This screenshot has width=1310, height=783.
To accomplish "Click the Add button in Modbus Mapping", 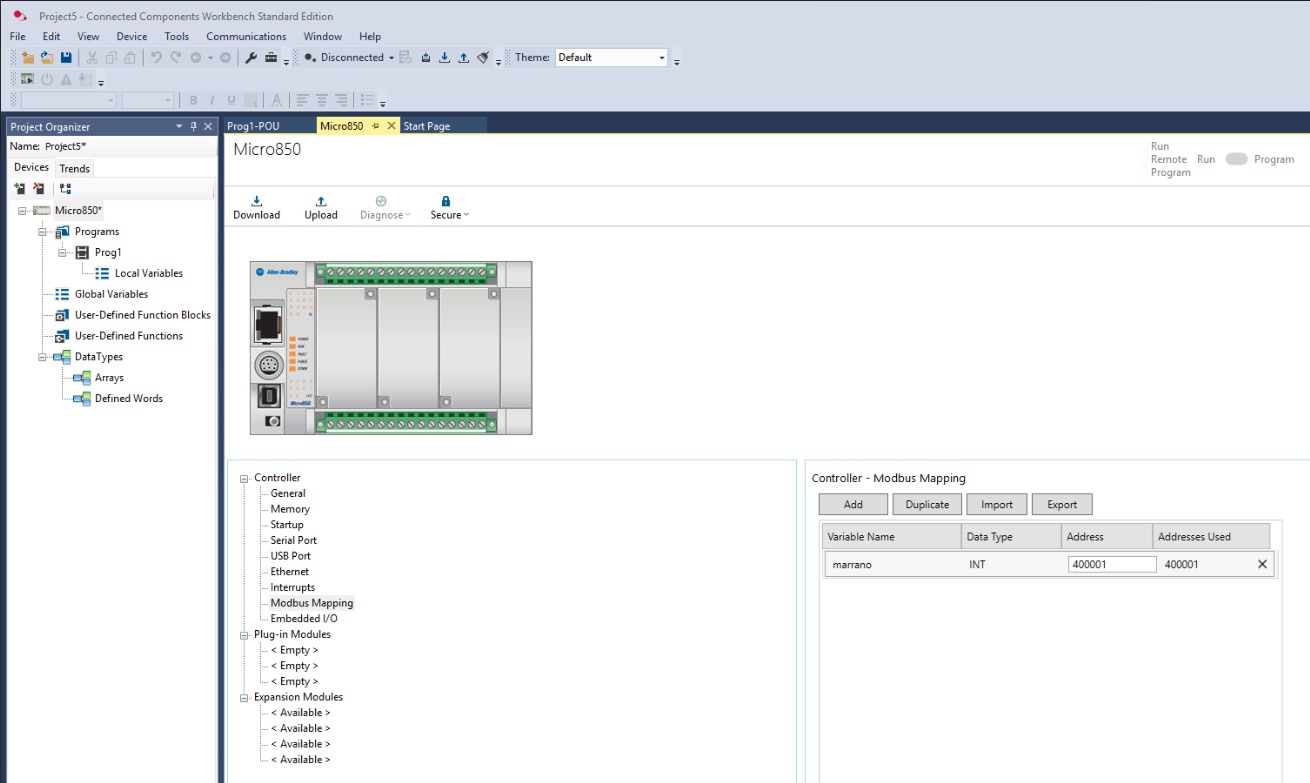I will 852,504.
